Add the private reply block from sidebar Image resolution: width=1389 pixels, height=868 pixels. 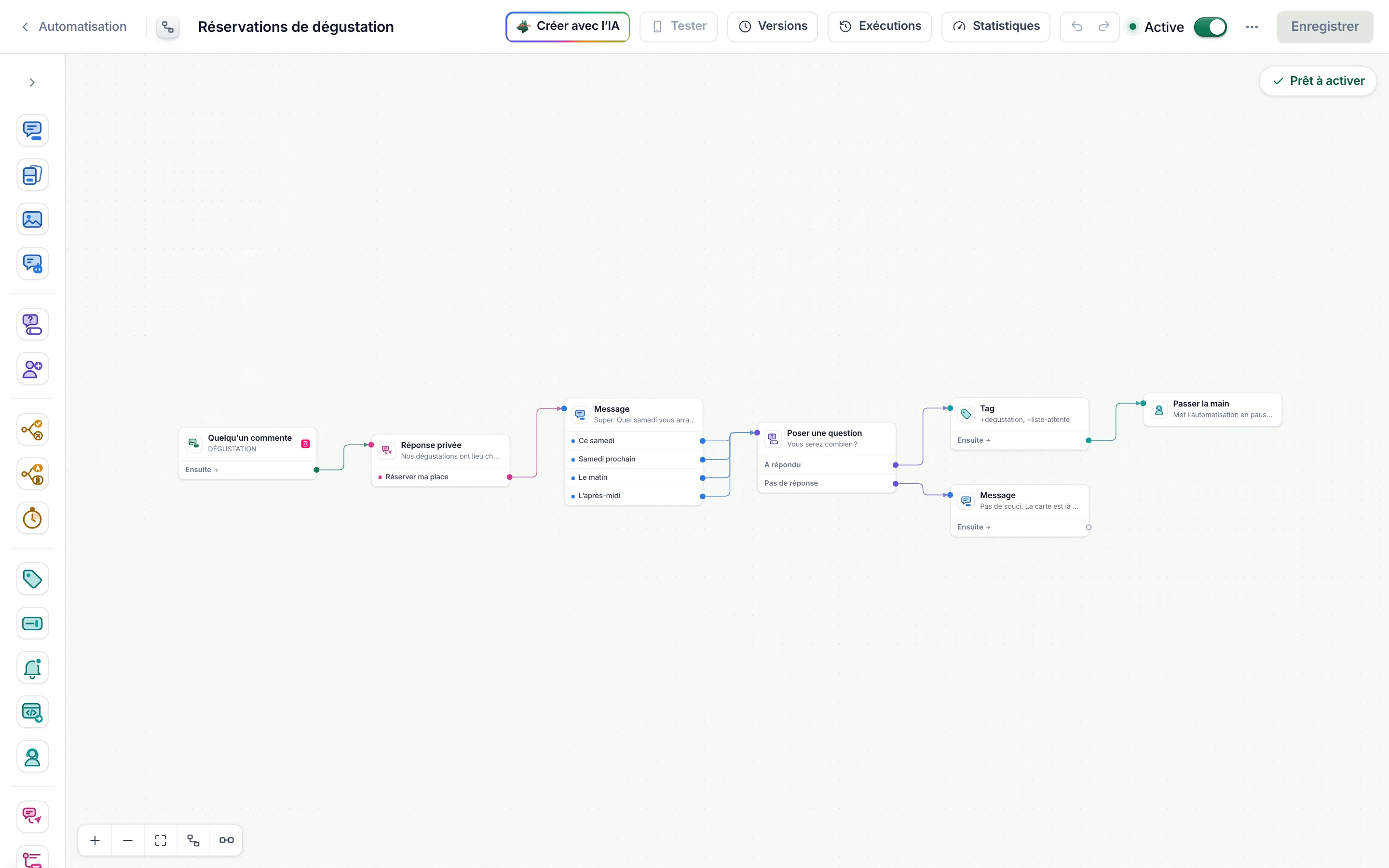tap(33, 817)
